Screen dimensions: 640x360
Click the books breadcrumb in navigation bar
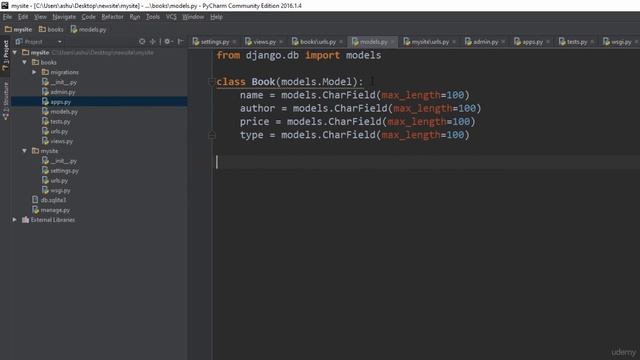click(51, 29)
